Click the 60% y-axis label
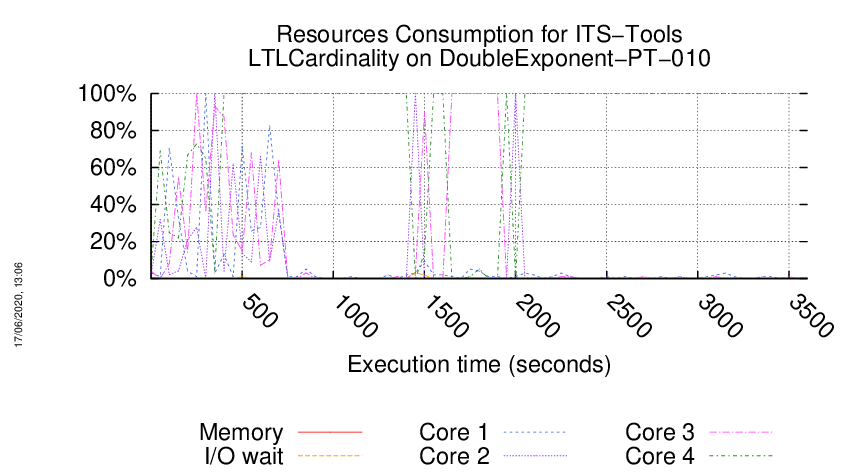Image resolution: width=850 pixels, height=475 pixels. coord(113,168)
